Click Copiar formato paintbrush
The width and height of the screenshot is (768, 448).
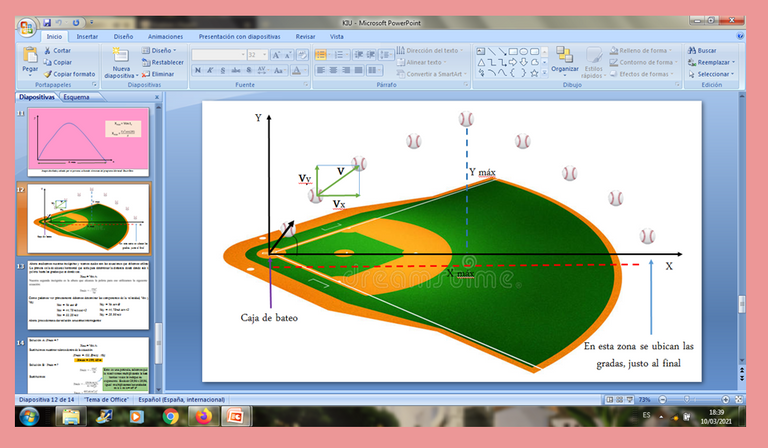click(x=47, y=74)
